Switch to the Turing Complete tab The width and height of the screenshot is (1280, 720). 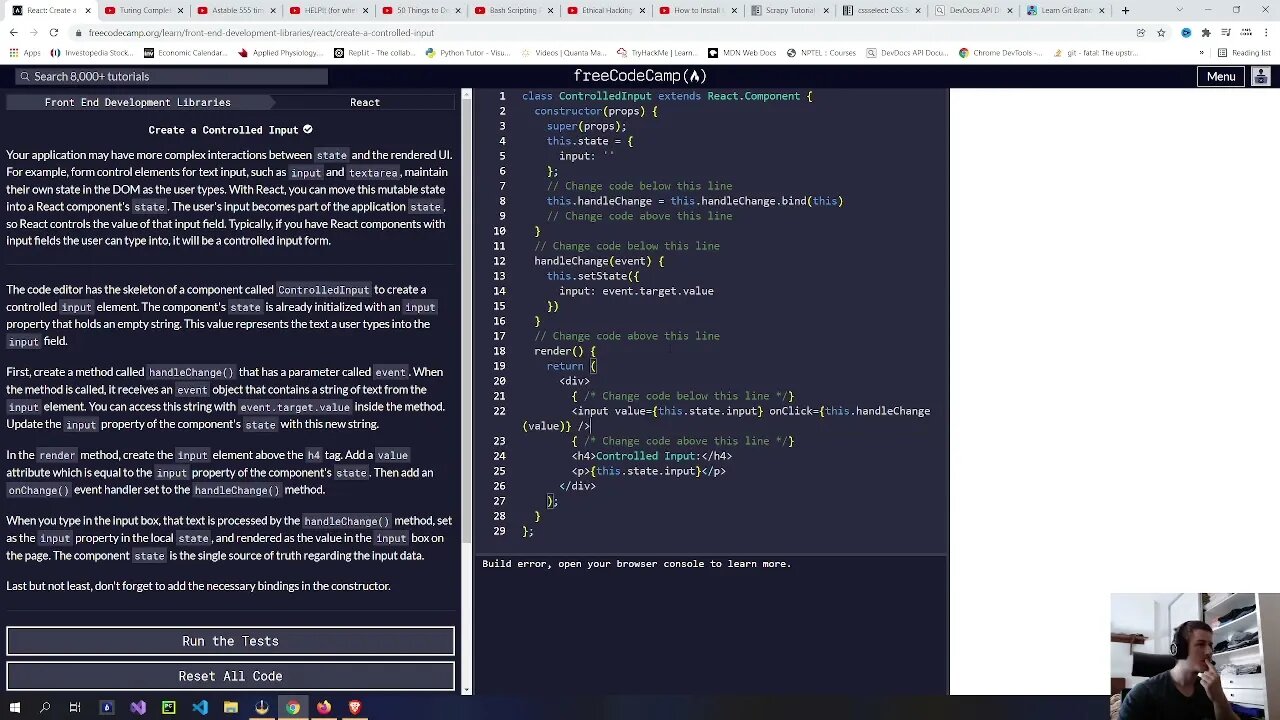tap(144, 11)
